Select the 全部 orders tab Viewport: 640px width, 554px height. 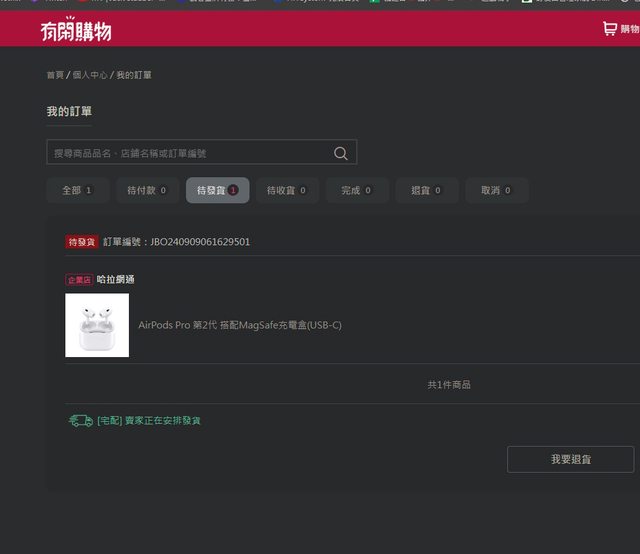pyautogui.click(x=77, y=190)
